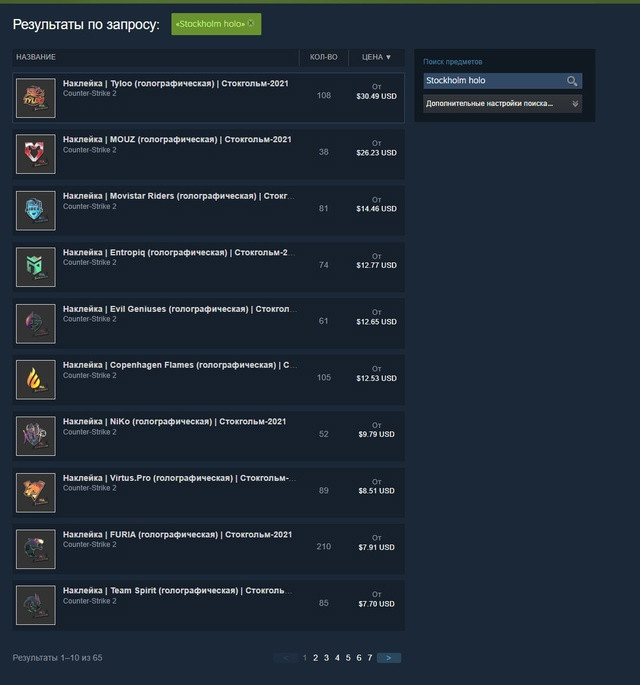The width and height of the screenshot is (640, 685).
Task: Select Movistar Riders sticker icon
Action: pos(36,211)
